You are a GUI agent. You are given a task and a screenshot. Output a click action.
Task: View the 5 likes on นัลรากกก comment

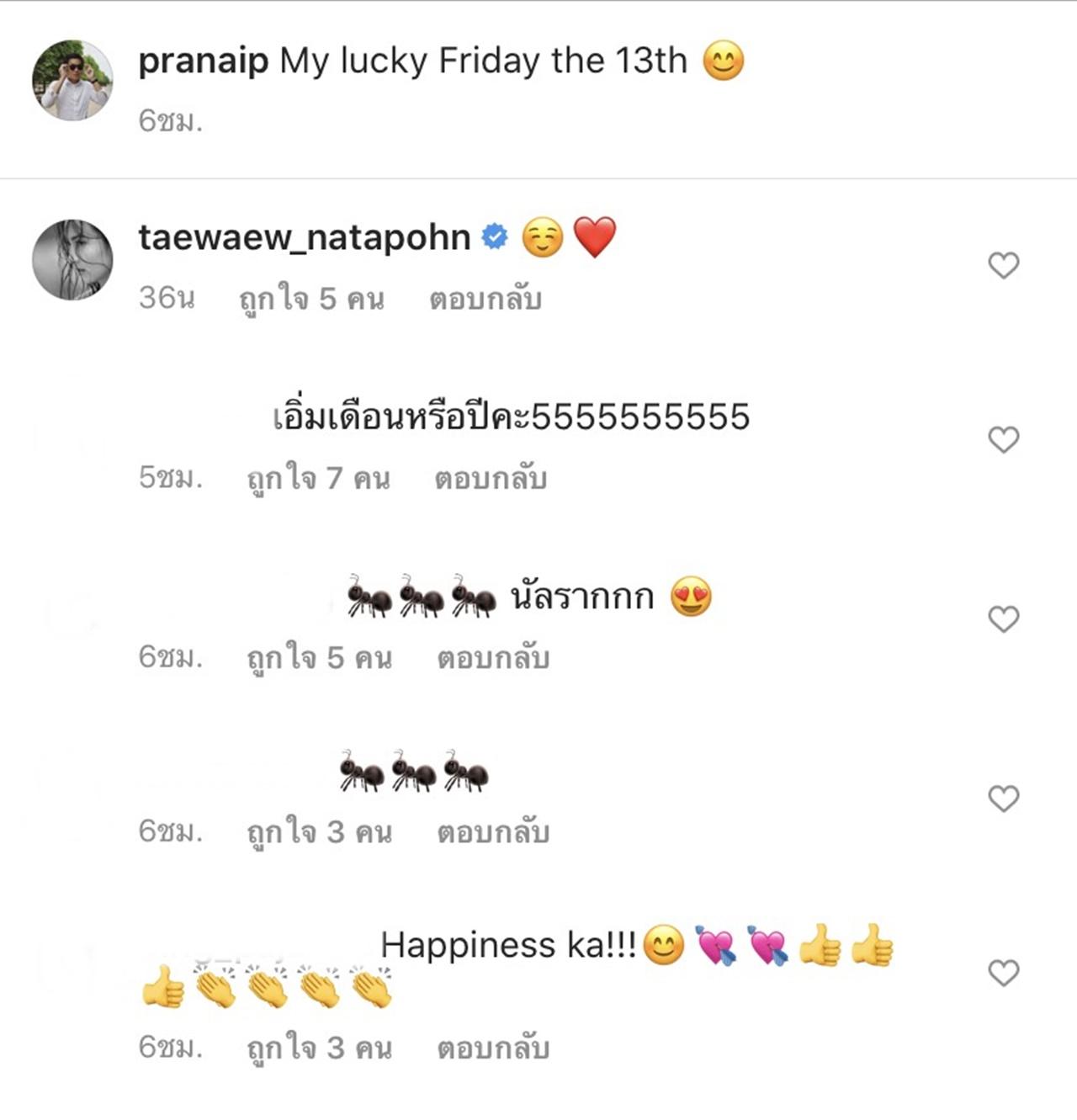coord(319,657)
